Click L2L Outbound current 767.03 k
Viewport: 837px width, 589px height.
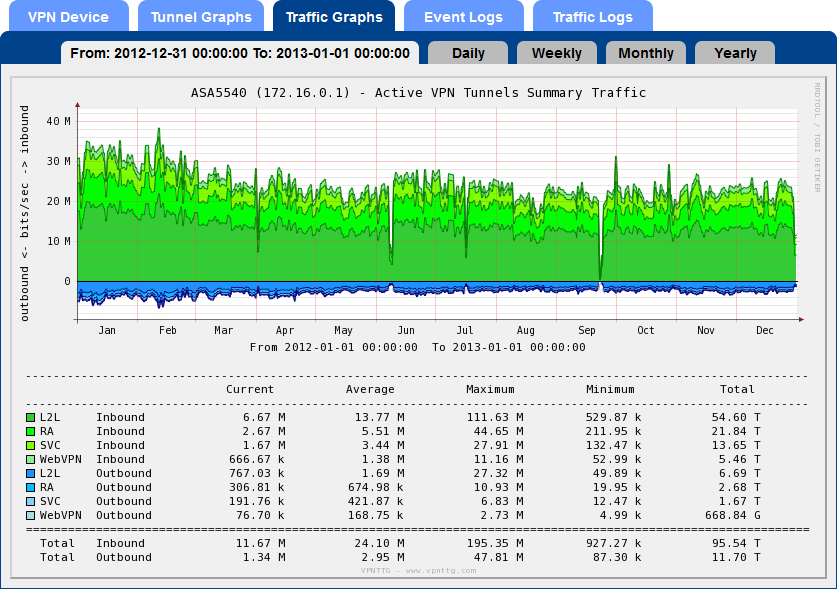click(257, 473)
